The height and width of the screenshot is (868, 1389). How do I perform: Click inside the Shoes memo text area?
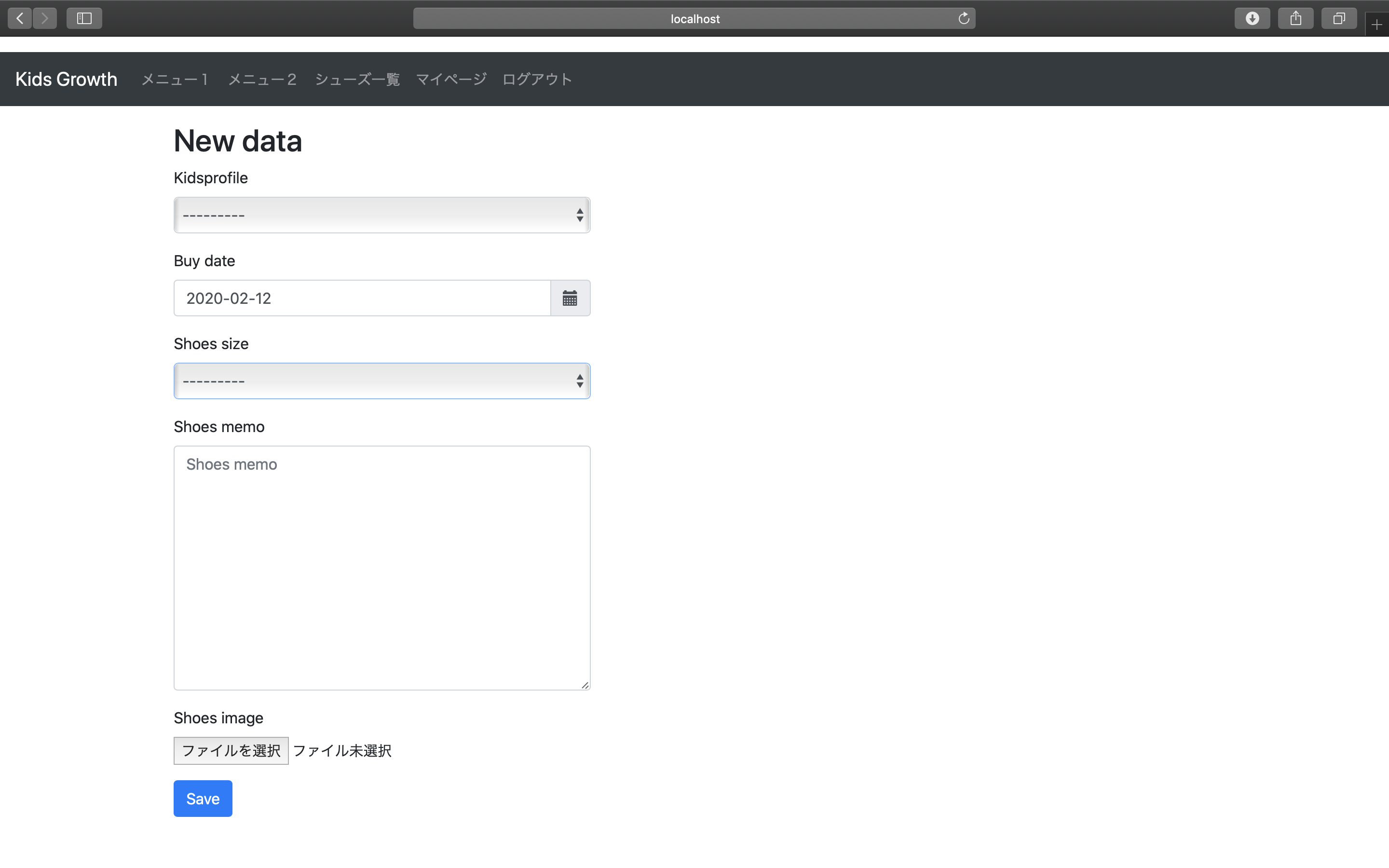click(381, 568)
